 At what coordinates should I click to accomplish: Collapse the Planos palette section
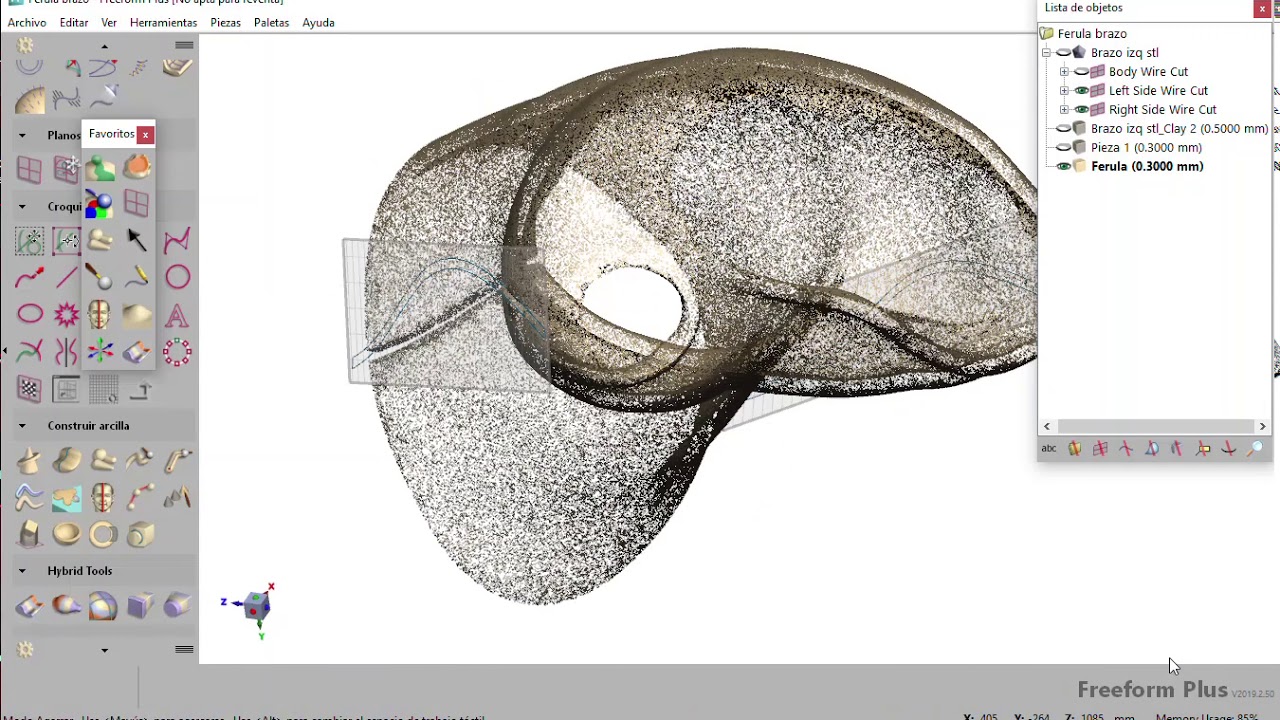[x=21, y=135]
